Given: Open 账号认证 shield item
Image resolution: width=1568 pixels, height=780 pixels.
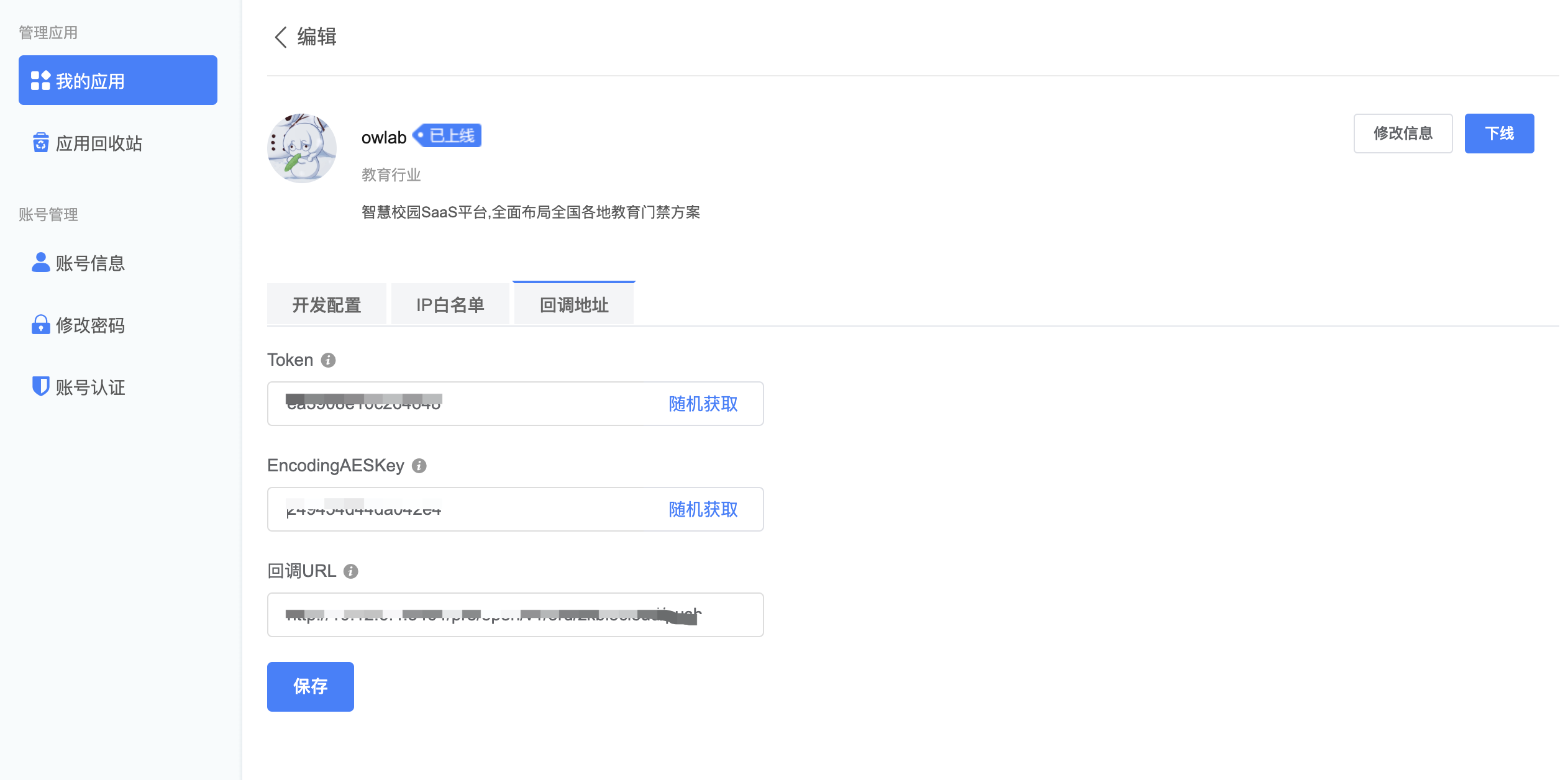Looking at the screenshot, I should pyautogui.click(x=78, y=388).
